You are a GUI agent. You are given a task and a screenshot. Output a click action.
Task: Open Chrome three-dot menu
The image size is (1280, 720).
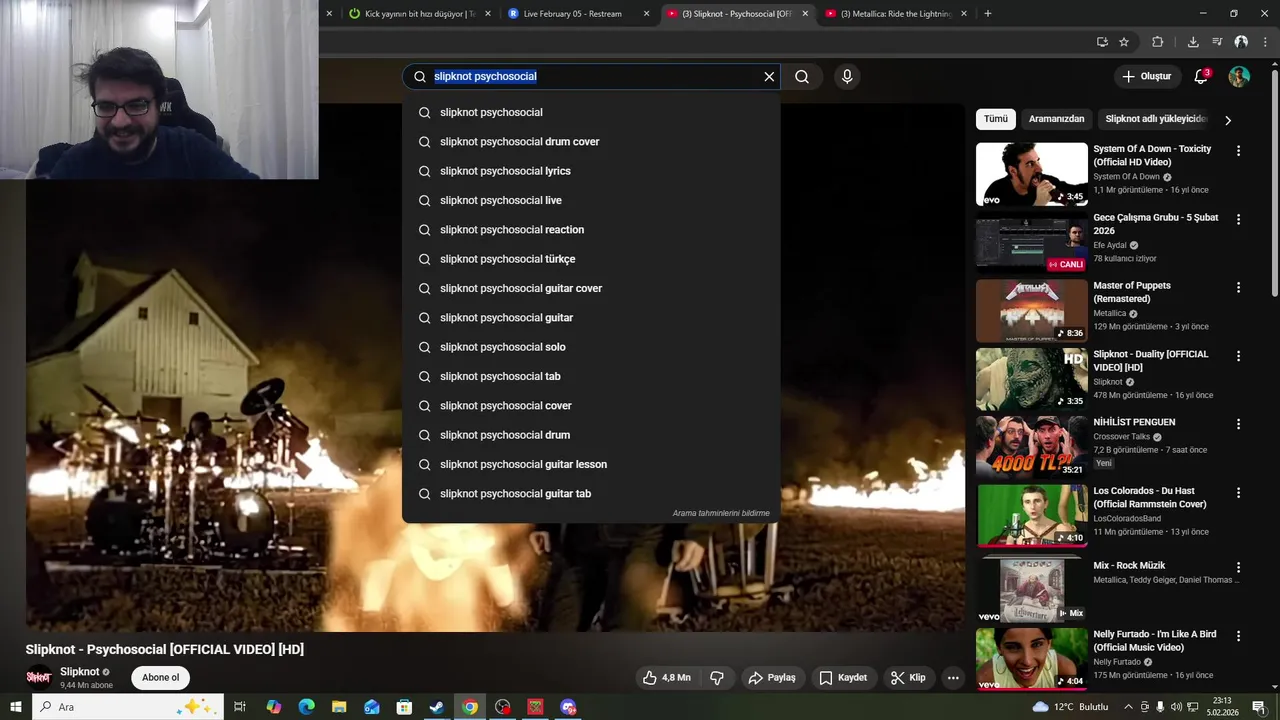click(x=1264, y=42)
